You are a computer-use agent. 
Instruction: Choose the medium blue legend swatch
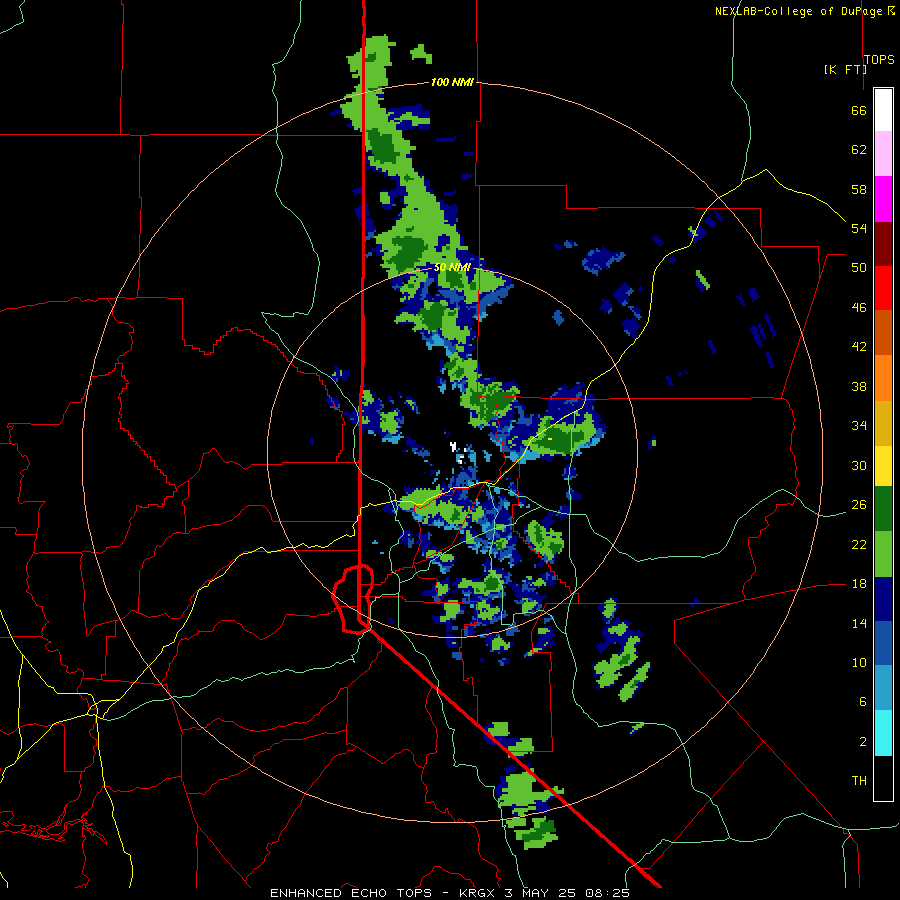(883, 643)
